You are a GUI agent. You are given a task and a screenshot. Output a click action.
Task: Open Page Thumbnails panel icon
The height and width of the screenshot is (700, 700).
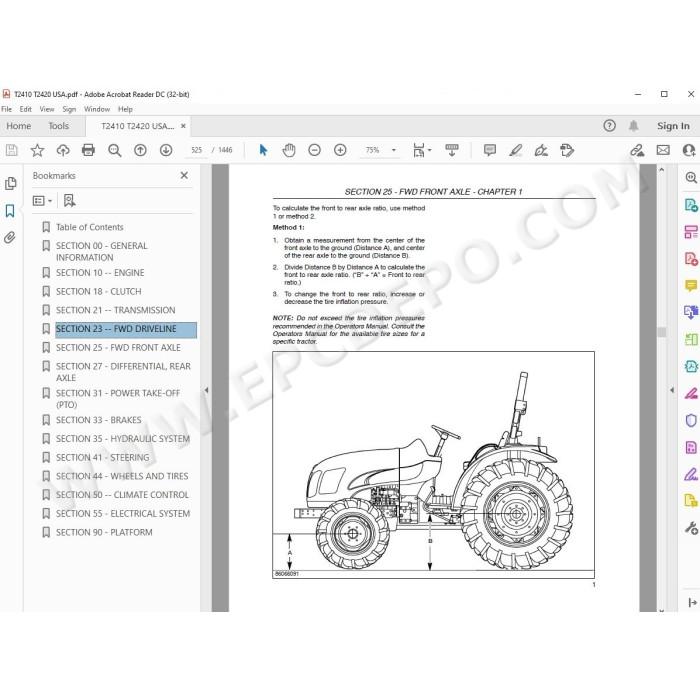coord(10,183)
